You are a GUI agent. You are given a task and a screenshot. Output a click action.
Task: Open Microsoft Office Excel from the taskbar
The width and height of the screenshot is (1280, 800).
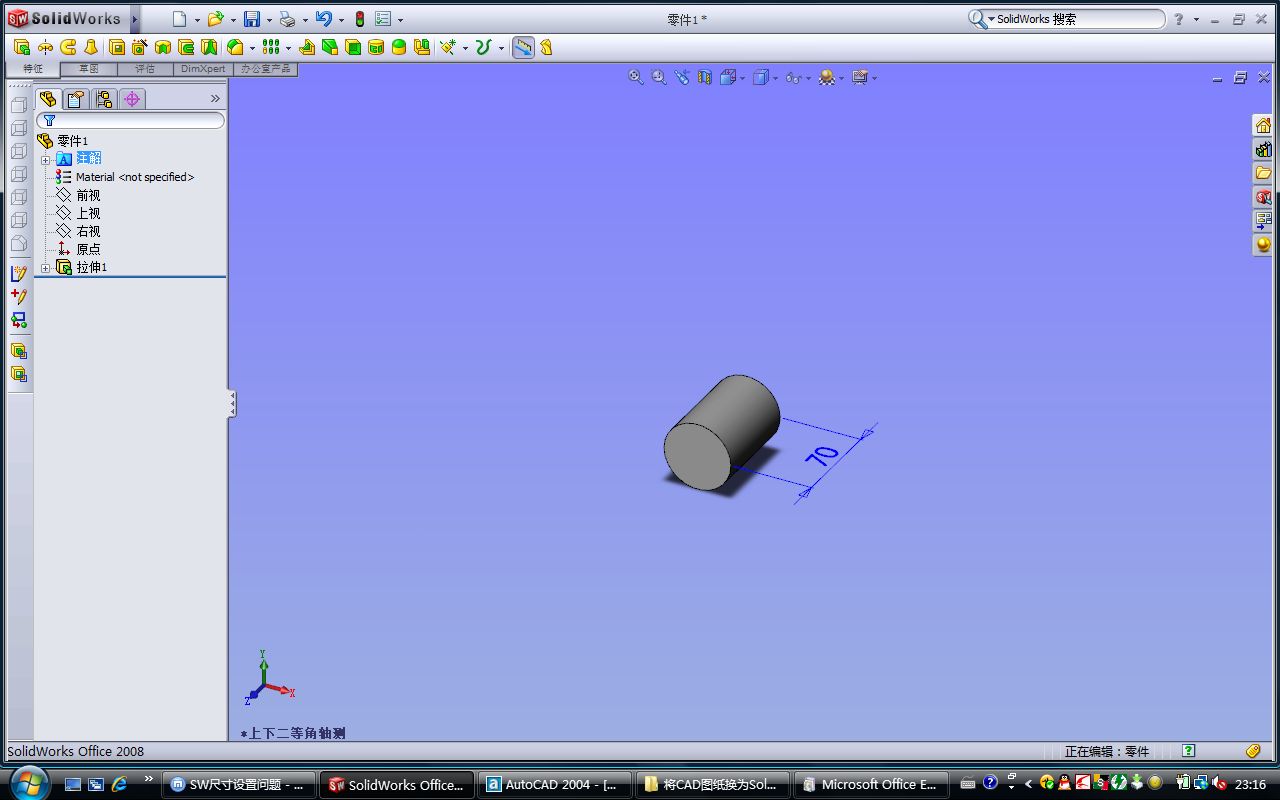871,785
